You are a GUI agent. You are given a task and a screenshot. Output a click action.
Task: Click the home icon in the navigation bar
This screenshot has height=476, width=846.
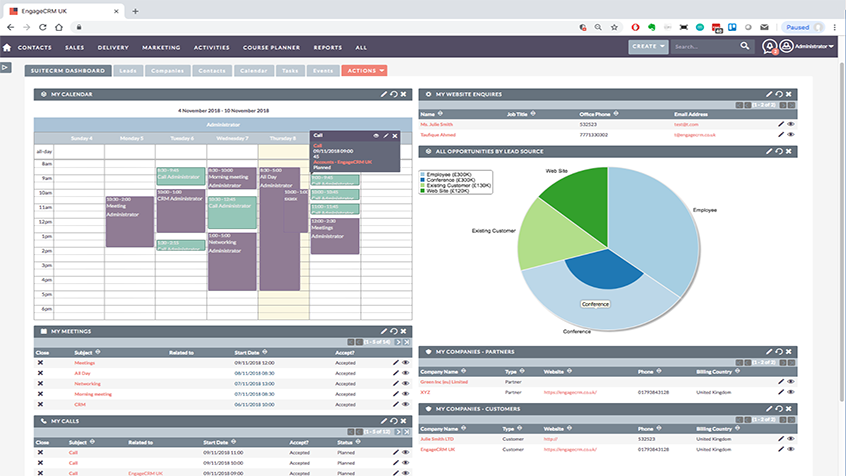(7, 47)
